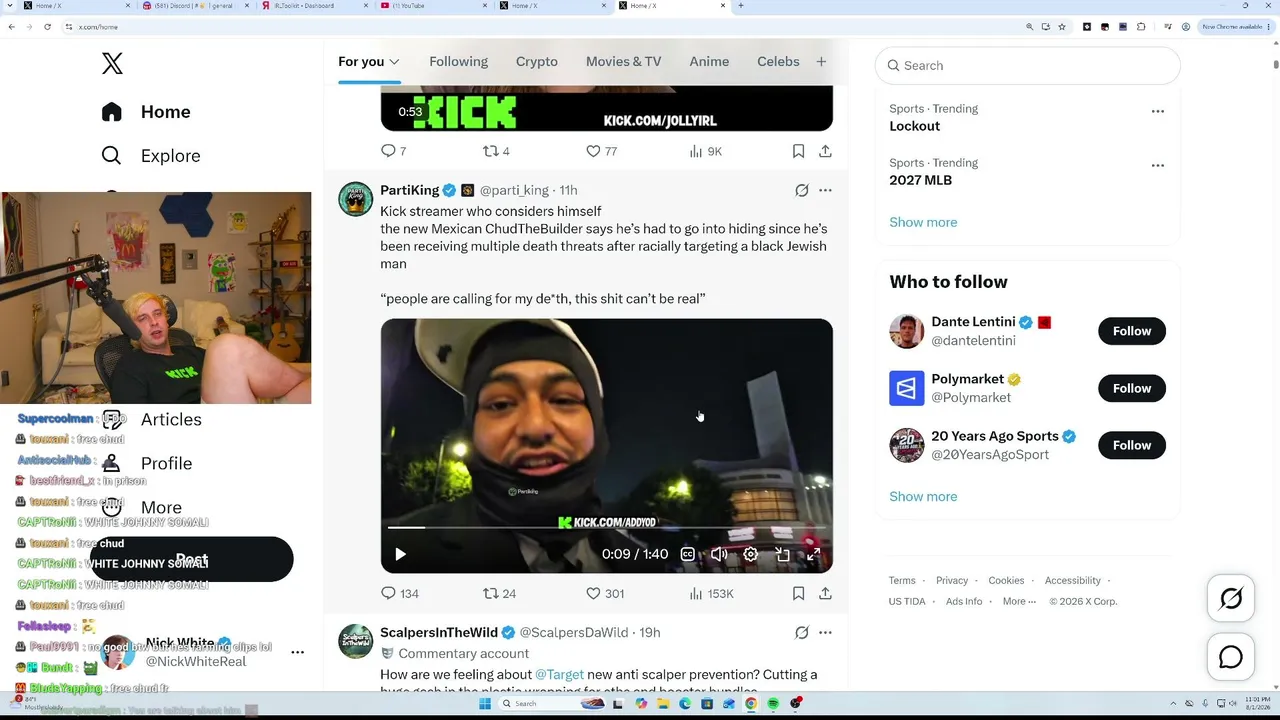Viewport: 1280px width, 720px height.
Task: Toggle closed captions on the video
Action: (688, 554)
